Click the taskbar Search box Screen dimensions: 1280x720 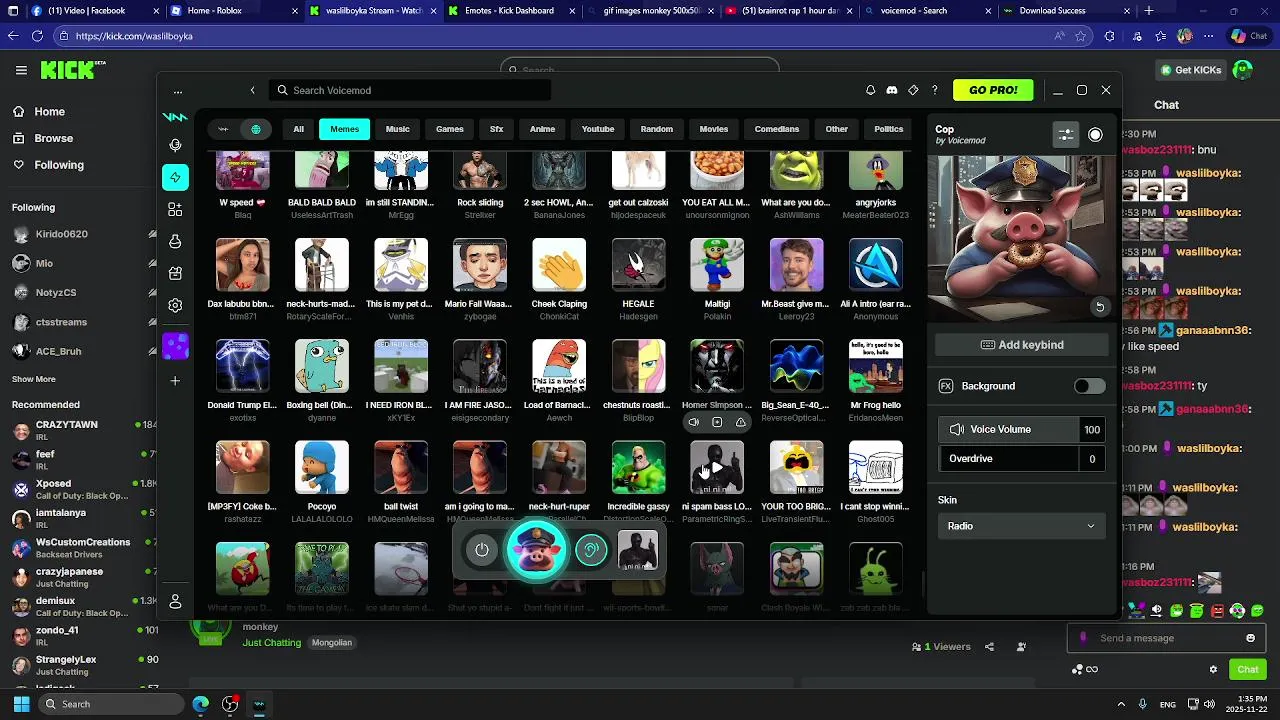click(110, 704)
